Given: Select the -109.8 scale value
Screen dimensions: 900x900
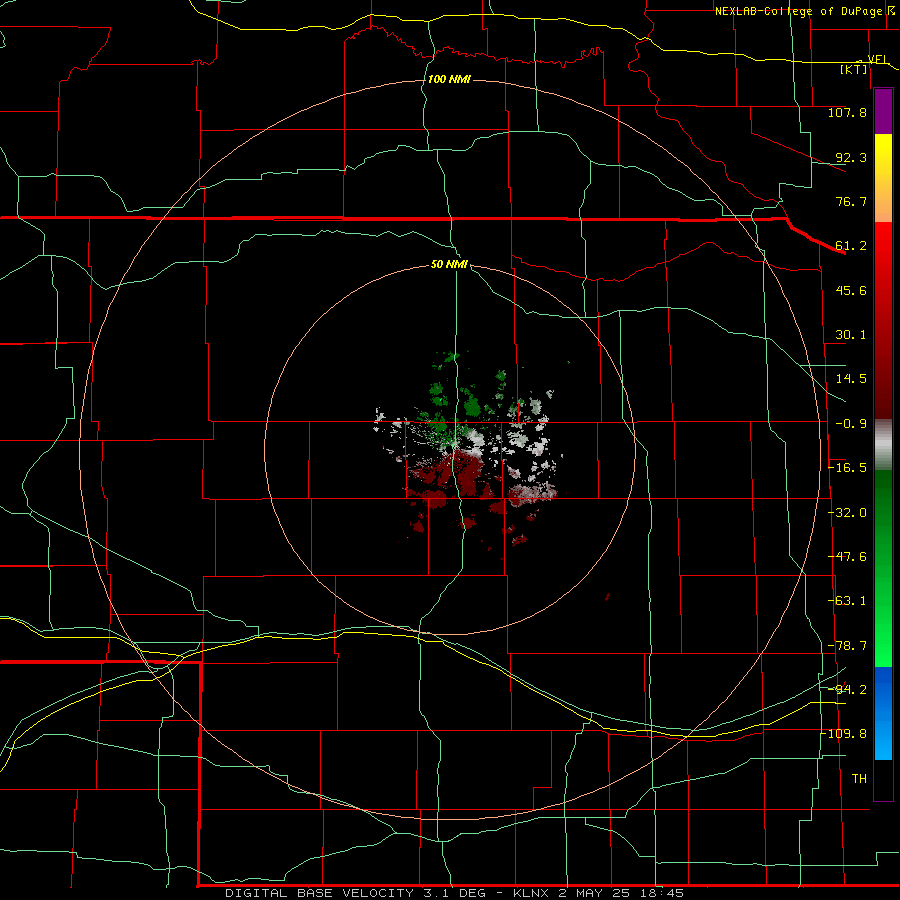Looking at the screenshot, I should [x=844, y=734].
